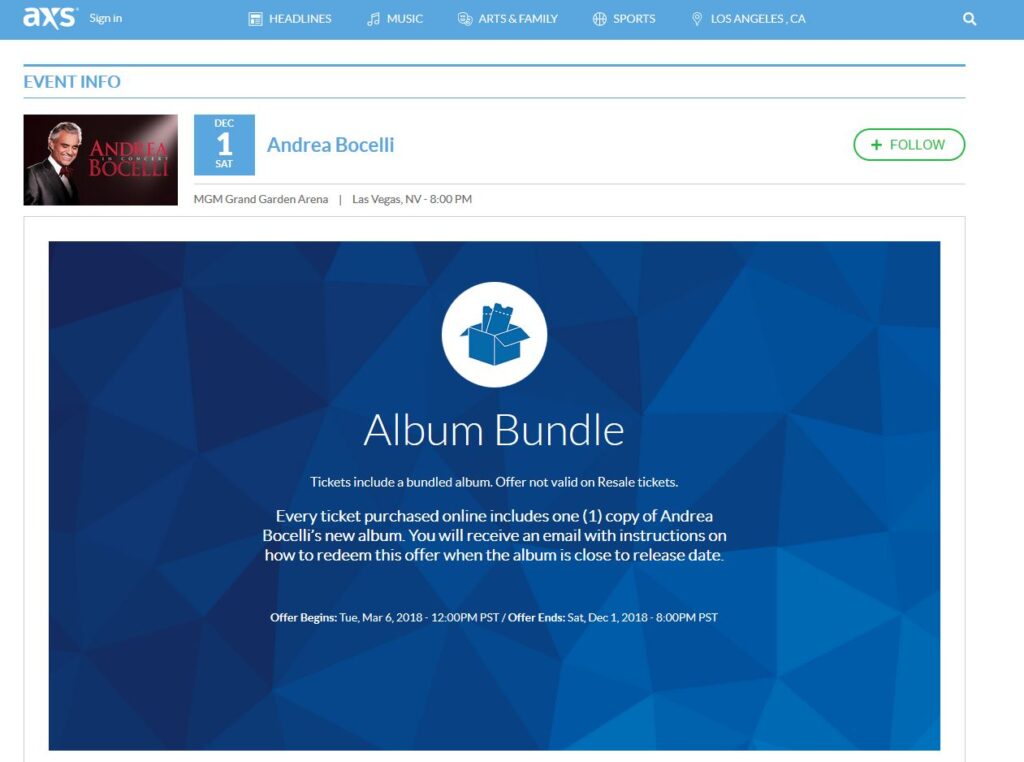Click the Music note icon
Viewport: 1024px width, 762px height.
pos(374,19)
